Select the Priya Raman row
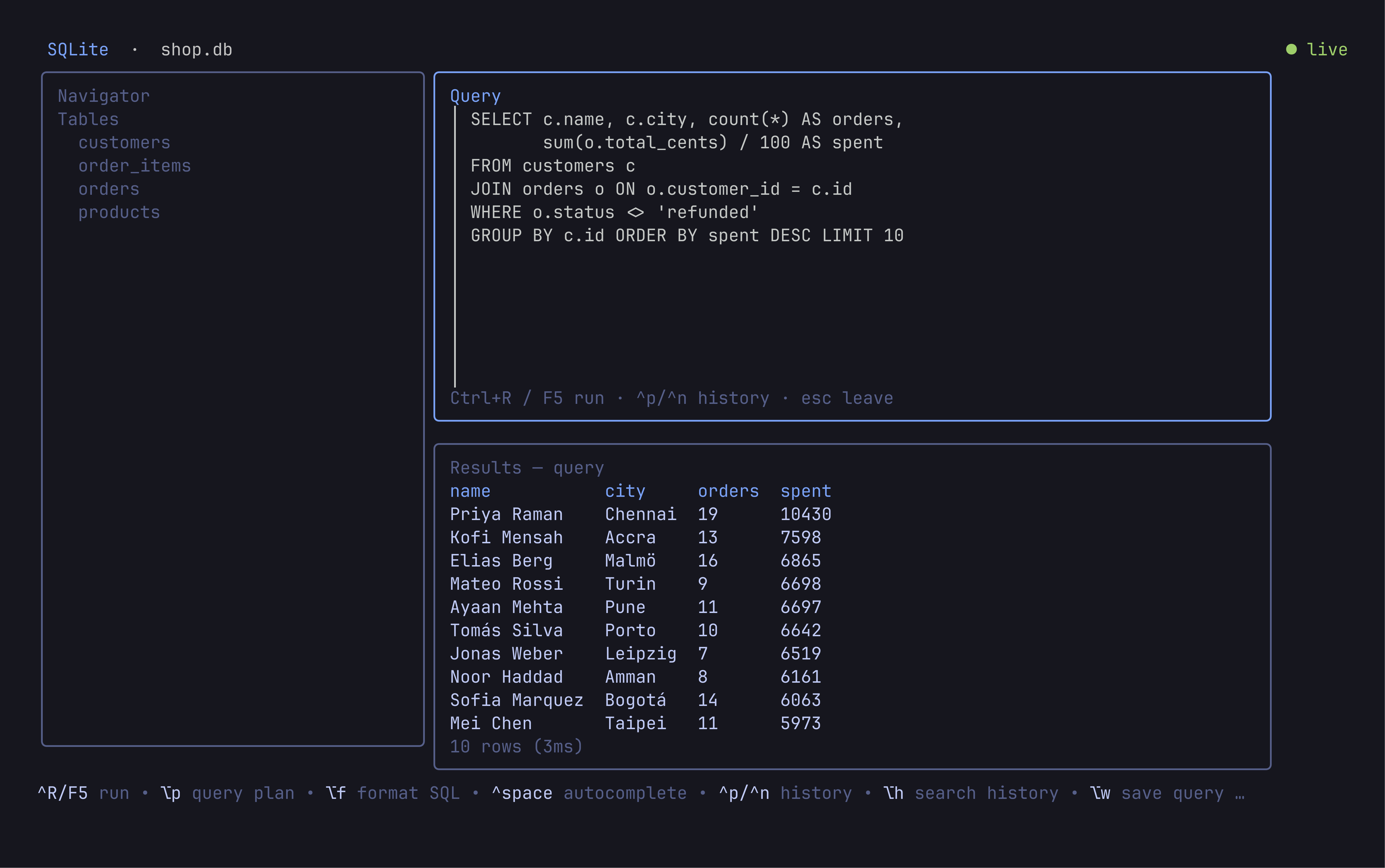 641,514
